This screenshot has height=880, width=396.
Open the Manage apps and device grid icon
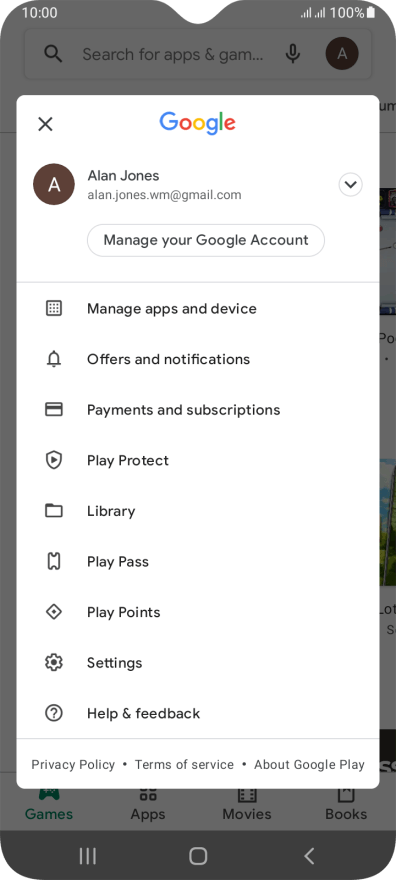(54, 308)
